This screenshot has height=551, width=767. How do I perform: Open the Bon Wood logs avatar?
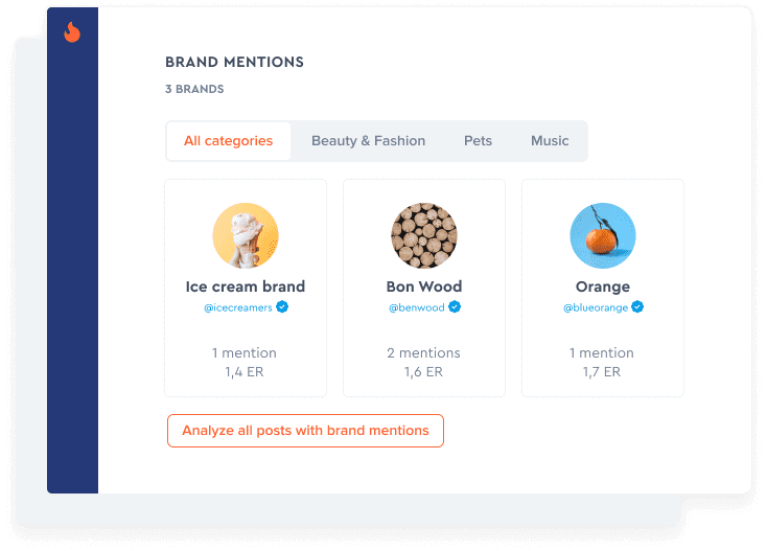pos(424,236)
